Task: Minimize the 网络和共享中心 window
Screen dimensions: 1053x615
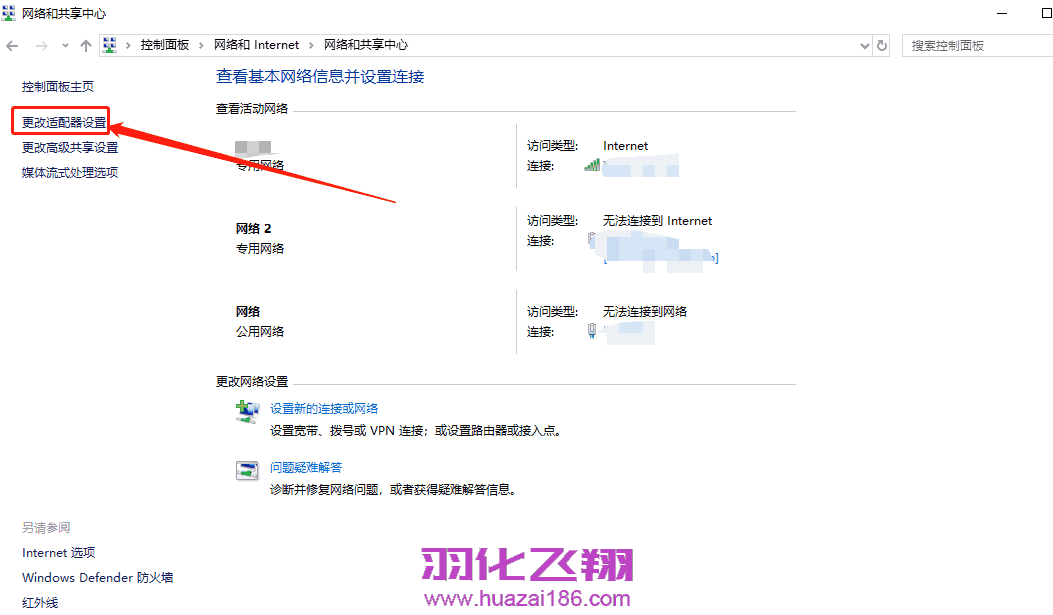Action: pyautogui.click(x=1002, y=13)
